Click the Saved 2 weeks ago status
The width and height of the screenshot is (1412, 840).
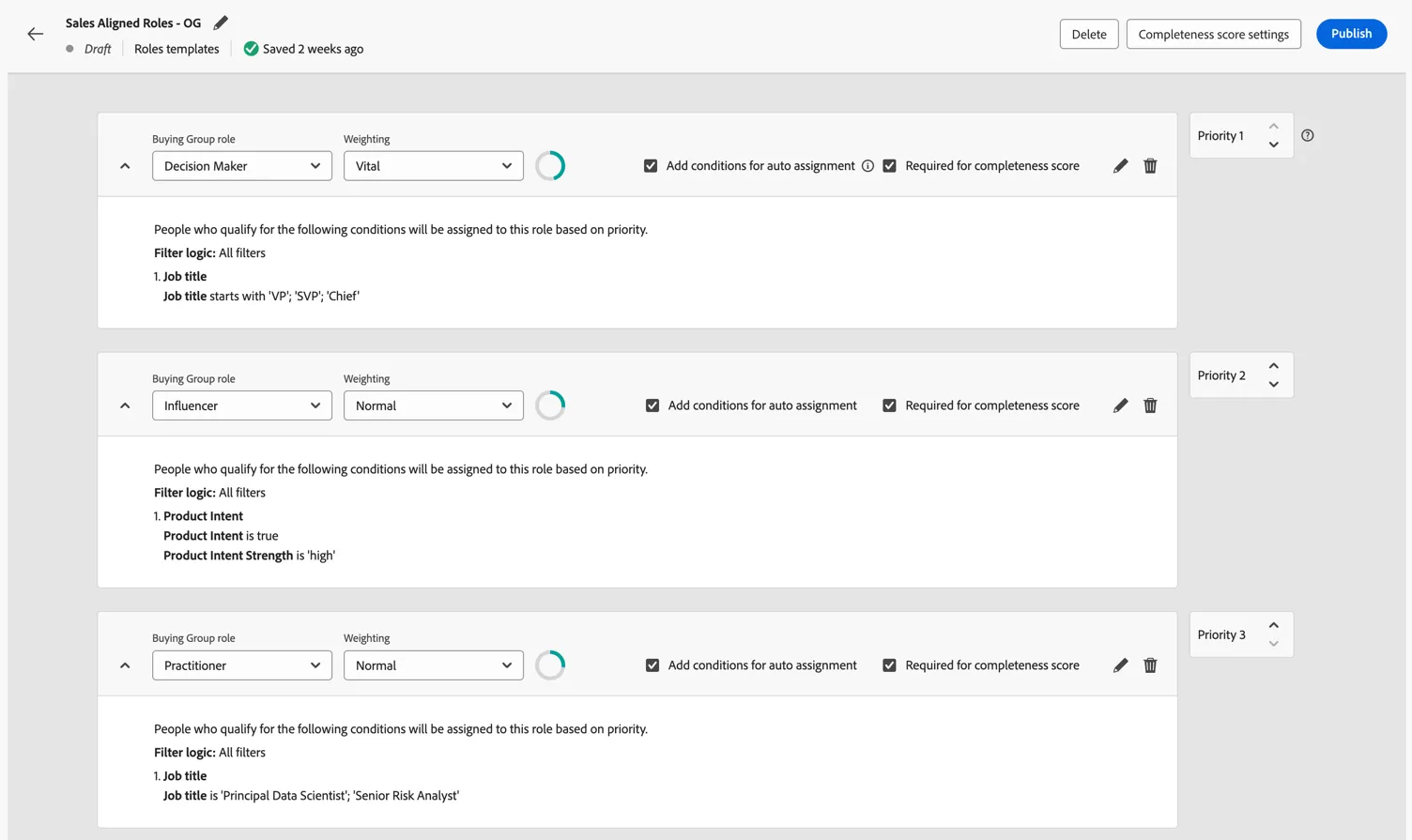click(x=303, y=49)
